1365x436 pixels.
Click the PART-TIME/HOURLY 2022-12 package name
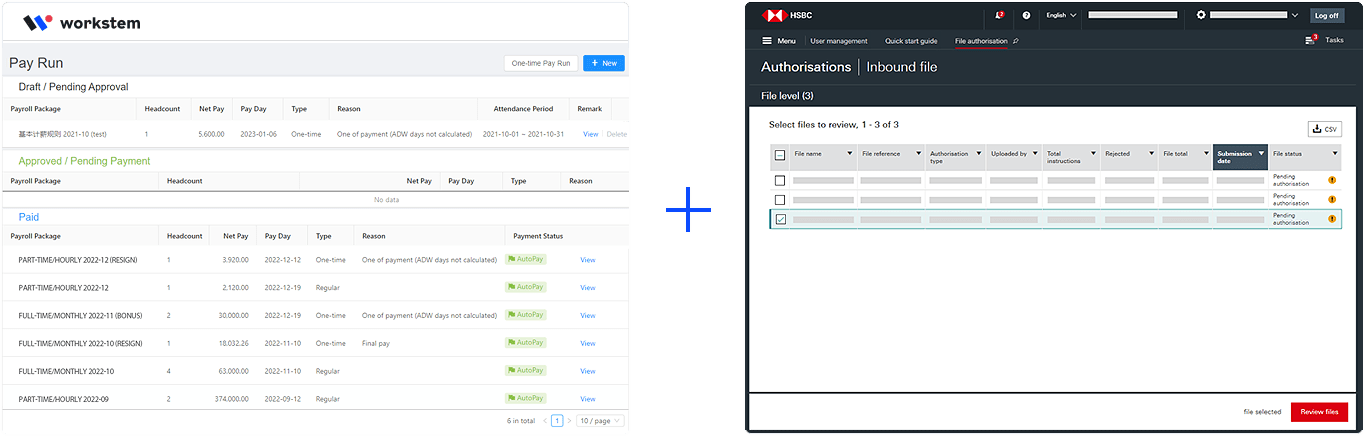click(63, 288)
